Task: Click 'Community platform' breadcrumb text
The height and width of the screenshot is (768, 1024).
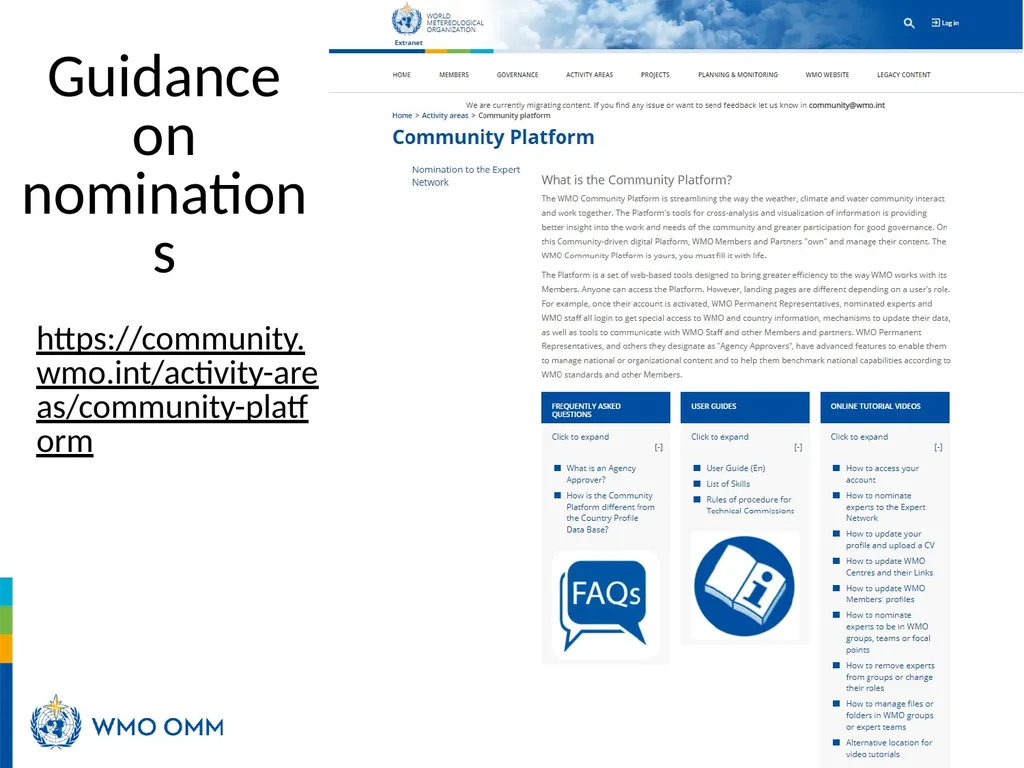Action: pos(514,116)
